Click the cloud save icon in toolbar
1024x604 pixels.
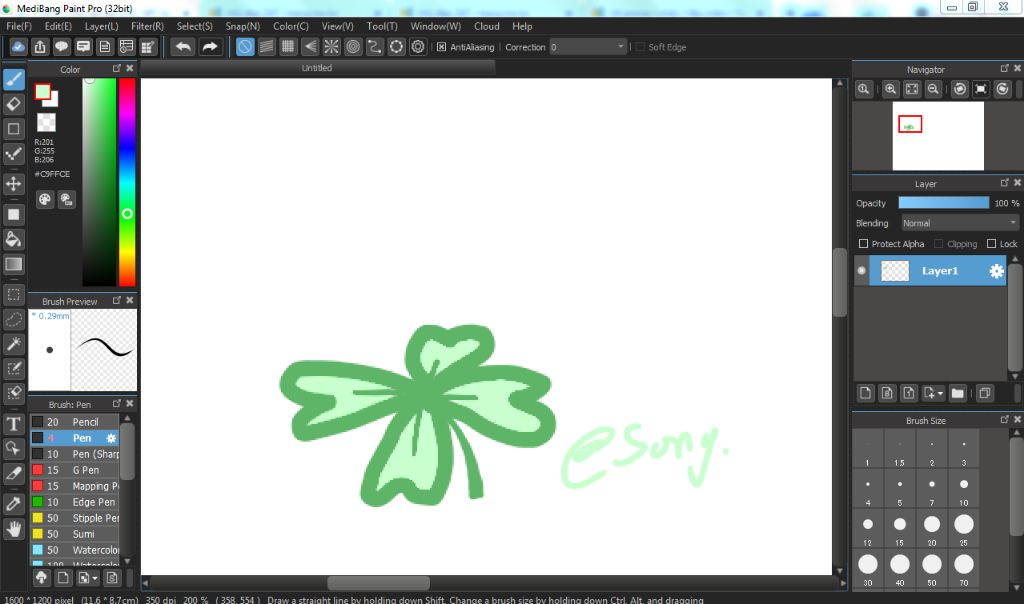click(18, 46)
